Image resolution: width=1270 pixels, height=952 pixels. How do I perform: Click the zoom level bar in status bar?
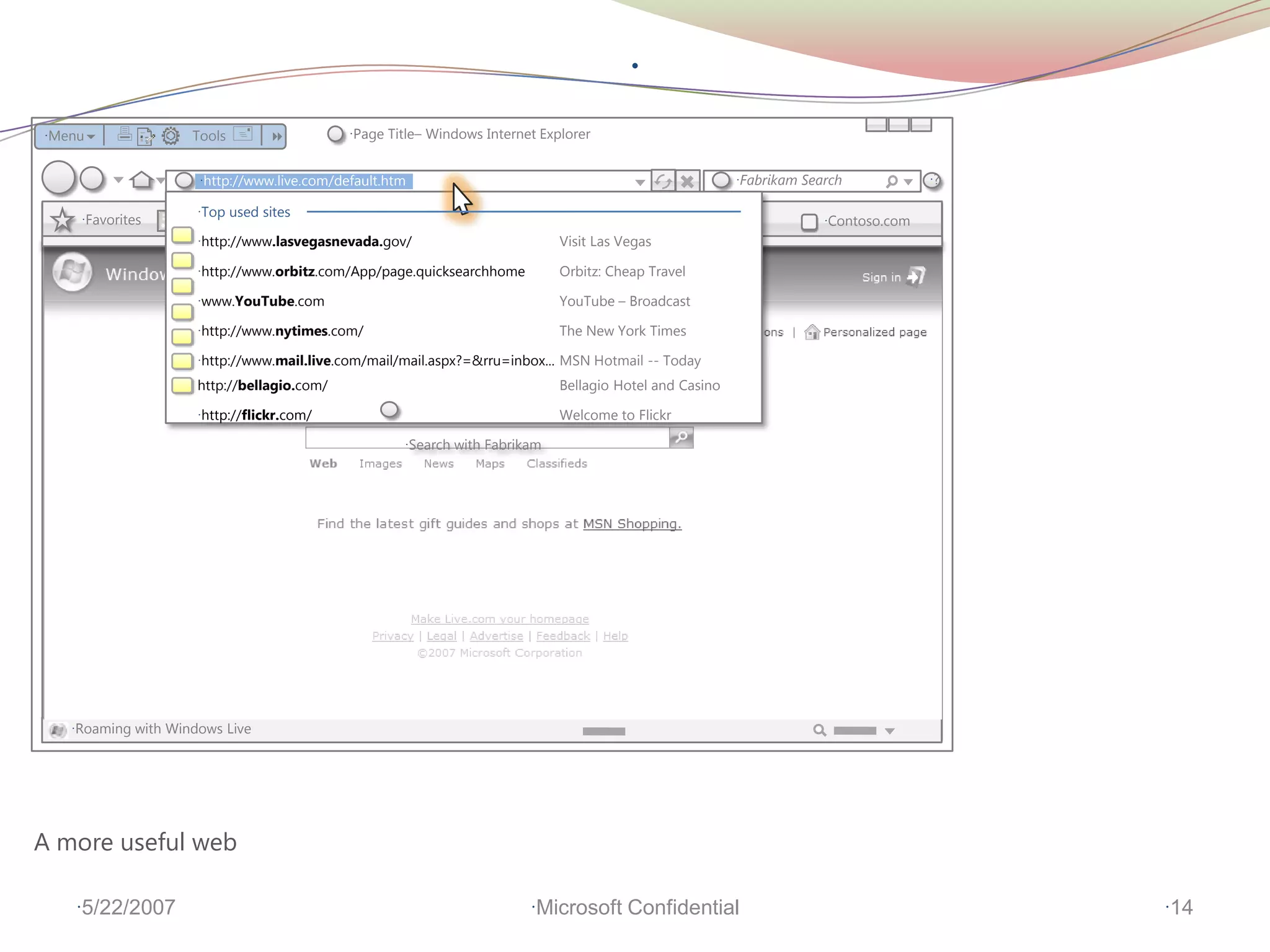point(855,731)
